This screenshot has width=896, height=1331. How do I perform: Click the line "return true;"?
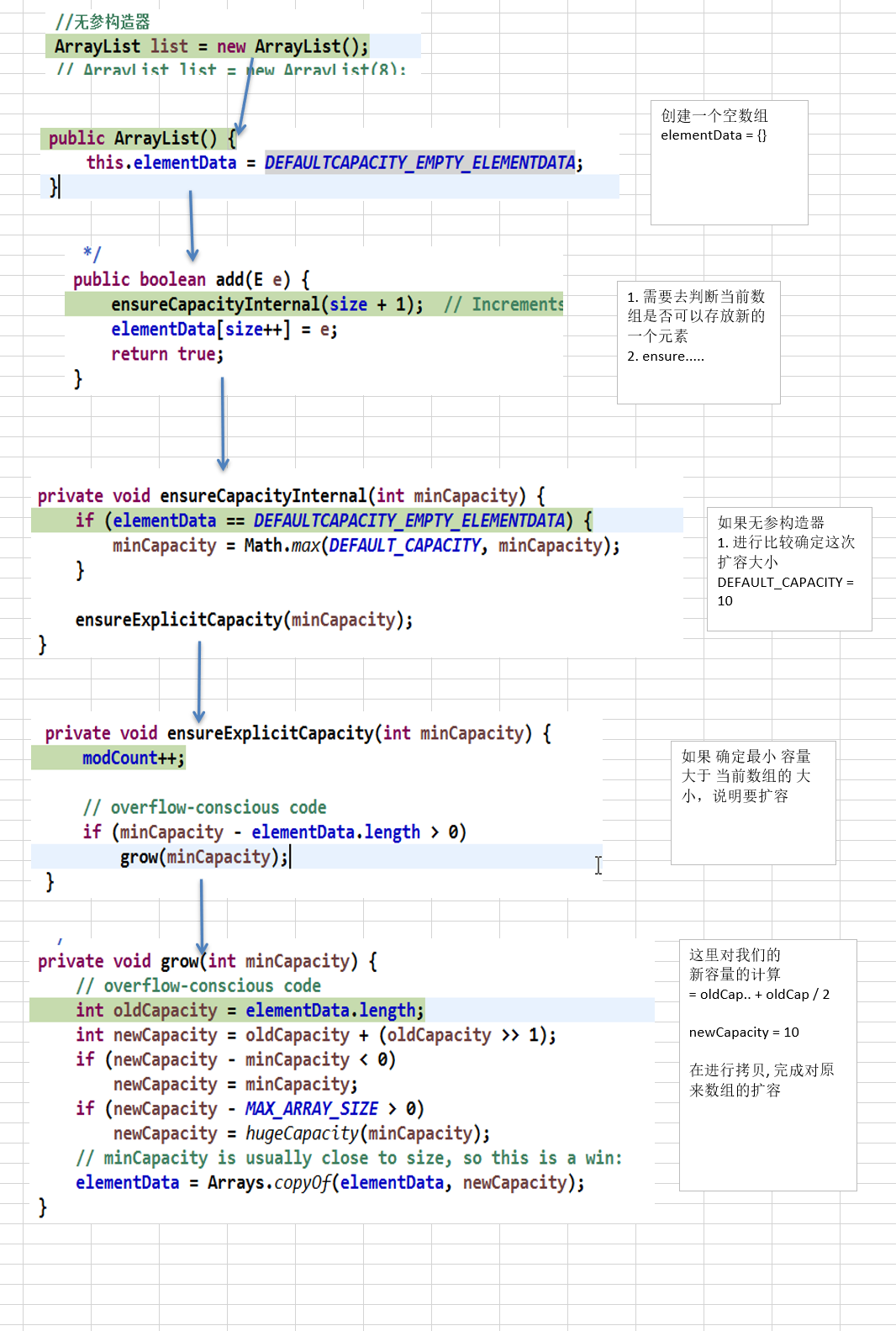[167, 354]
